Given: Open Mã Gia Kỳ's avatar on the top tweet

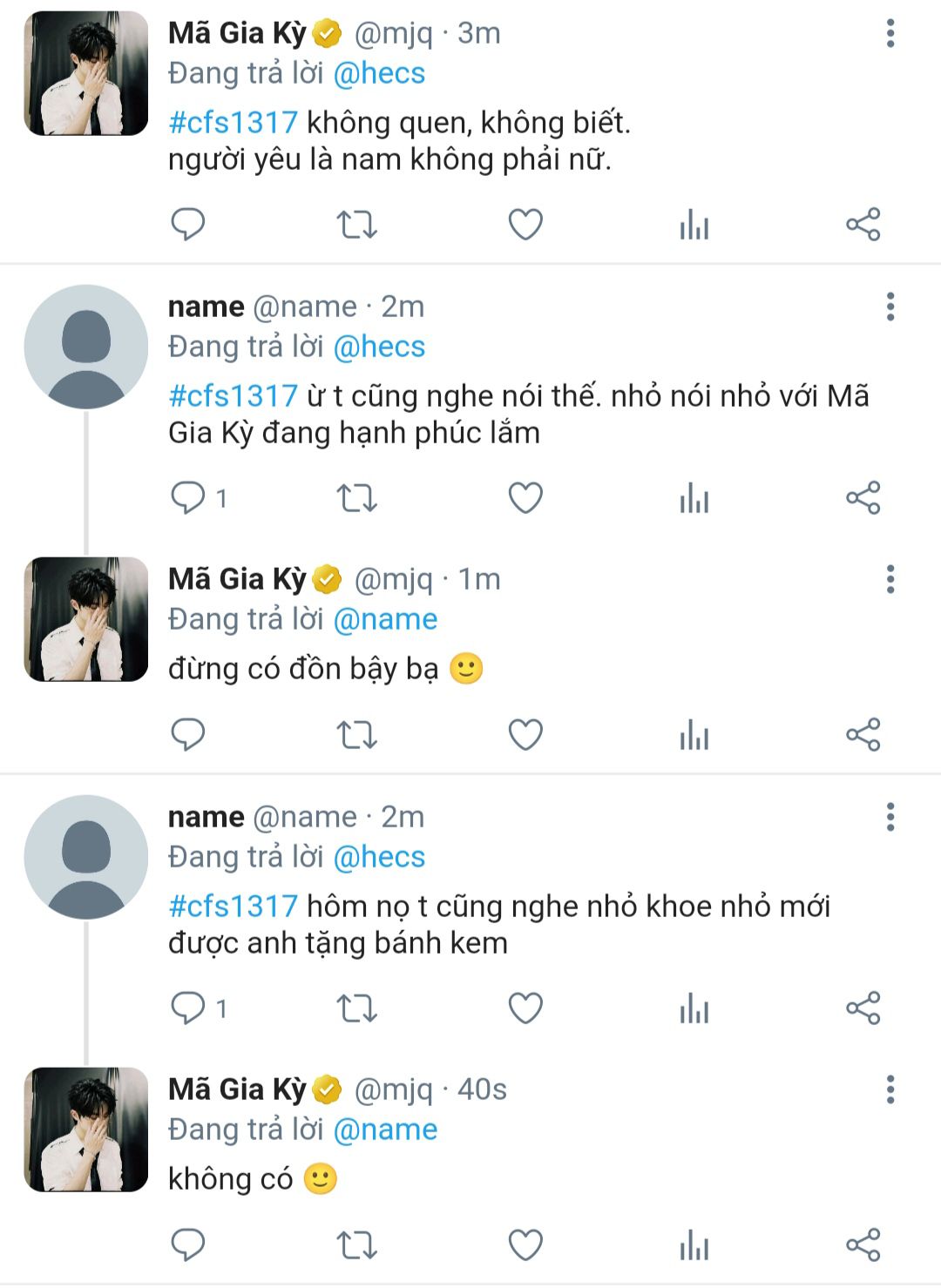Looking at the screenshot, I should coord(86,73).
